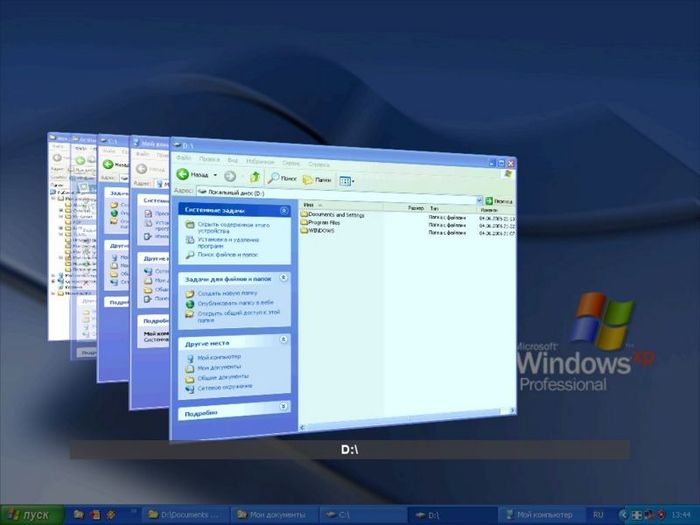Click the second quick launch icon on taskbar
700x525 pixels.
click(x=95, y=515)
